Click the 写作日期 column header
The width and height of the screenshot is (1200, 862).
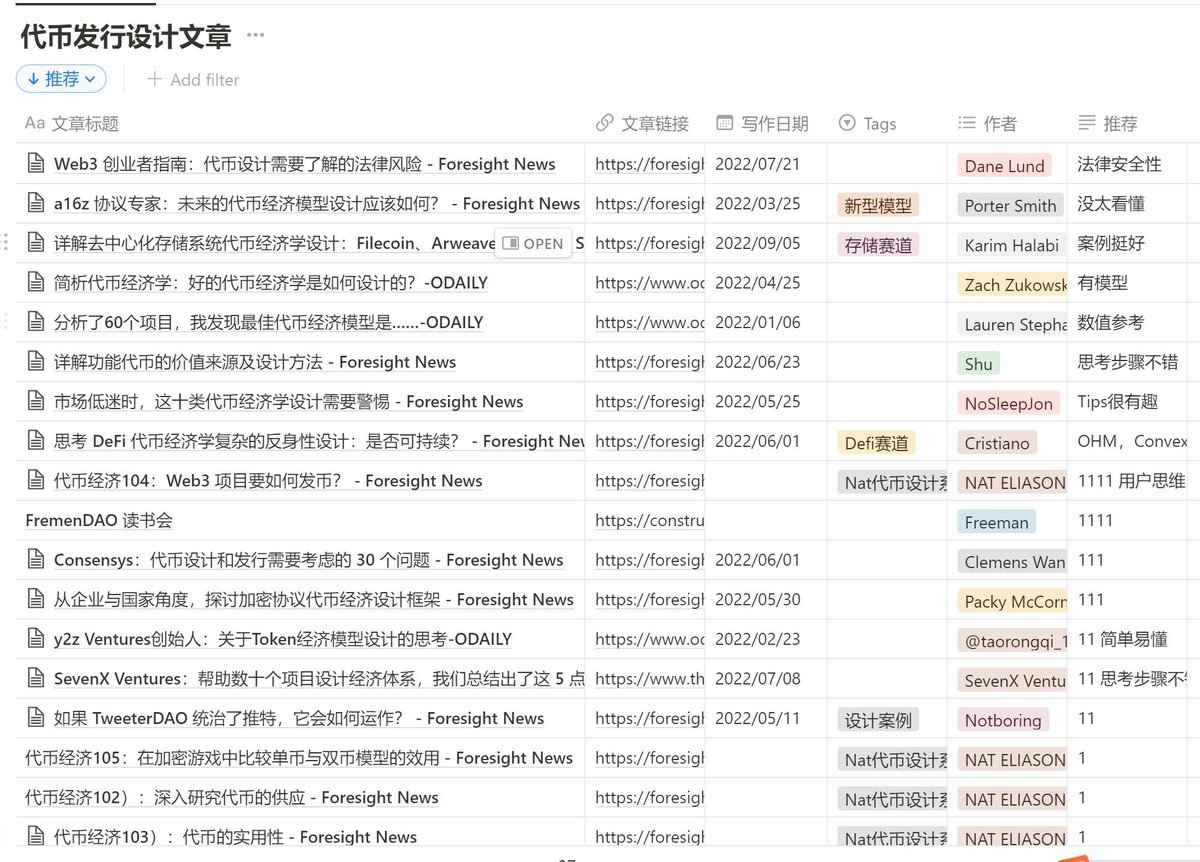763,124
